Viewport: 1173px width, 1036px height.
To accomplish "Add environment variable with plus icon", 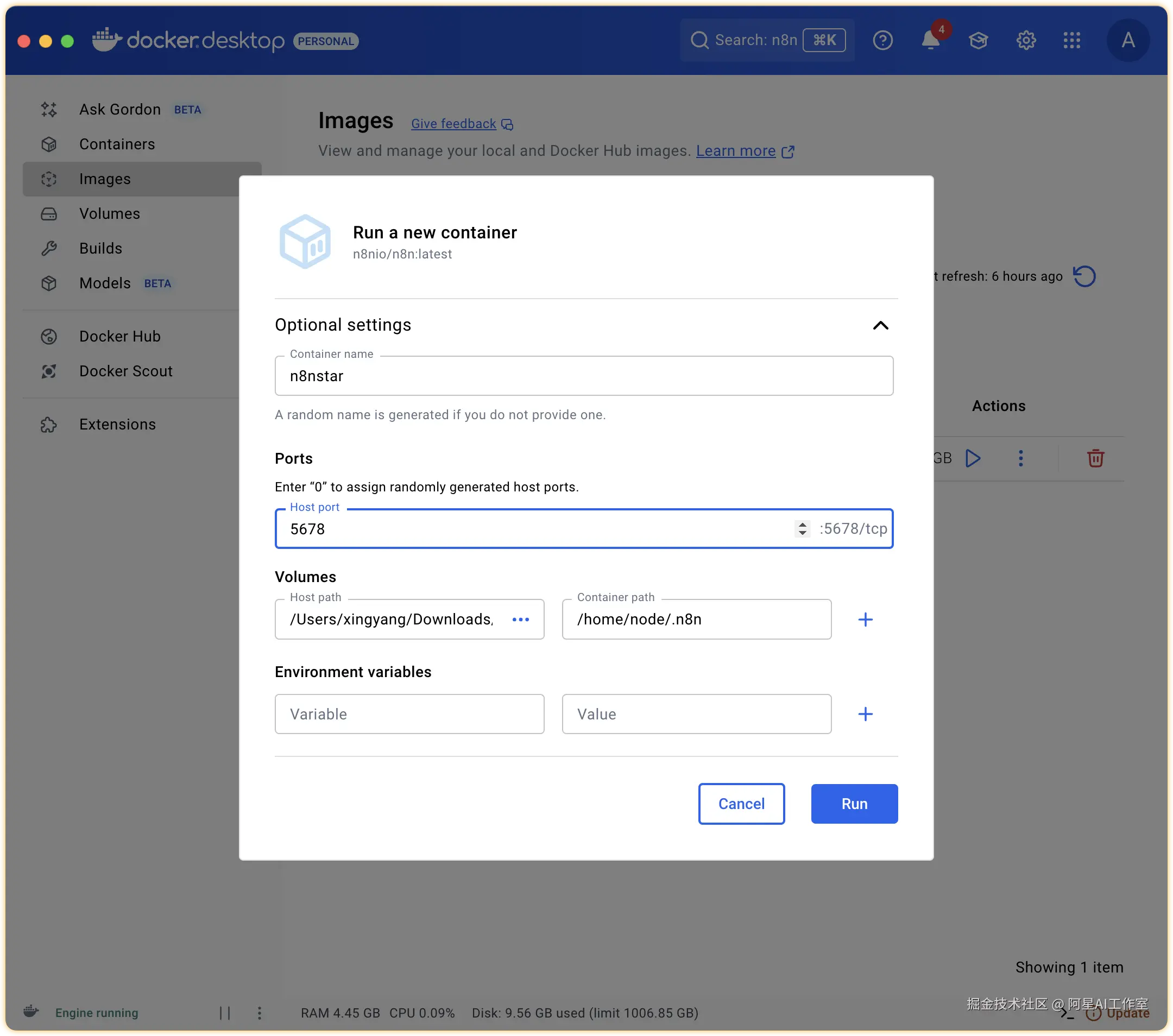I will point(865,714).
